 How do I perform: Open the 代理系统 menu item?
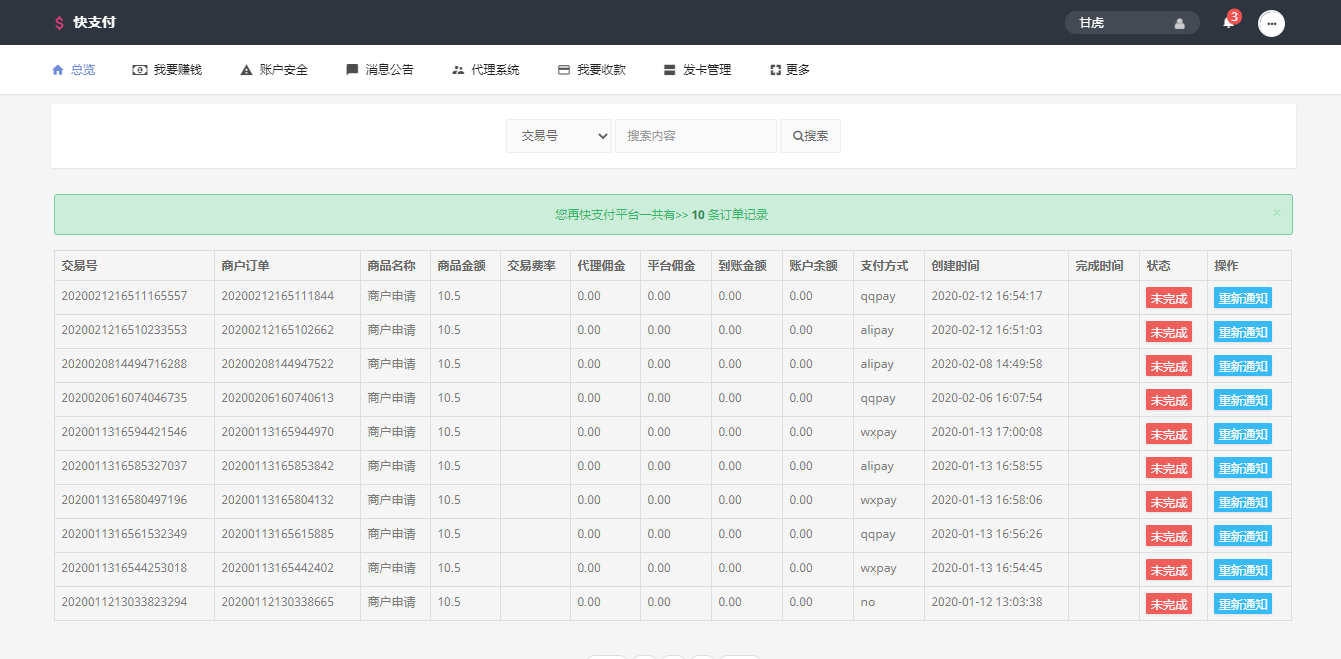click(486, 70)
